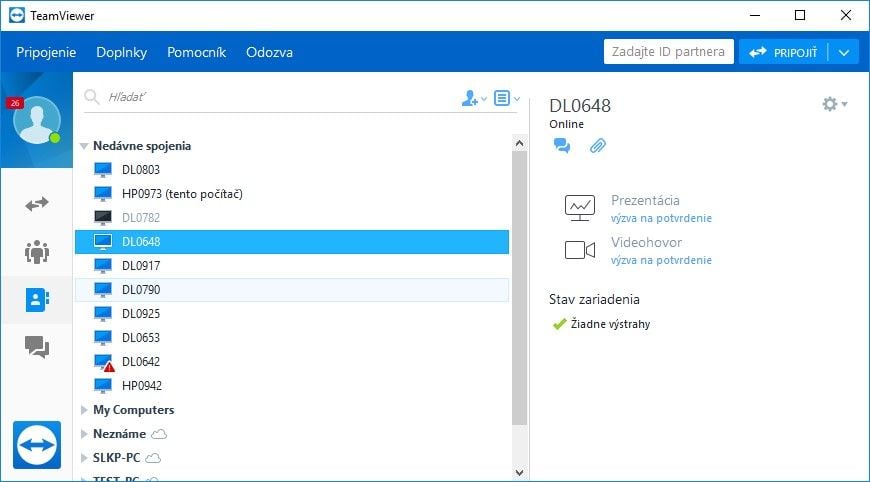The image size is (870, 482).
Task: Click Videohovor výzva na potvrdenie link
Action: [x=661, y=260]
